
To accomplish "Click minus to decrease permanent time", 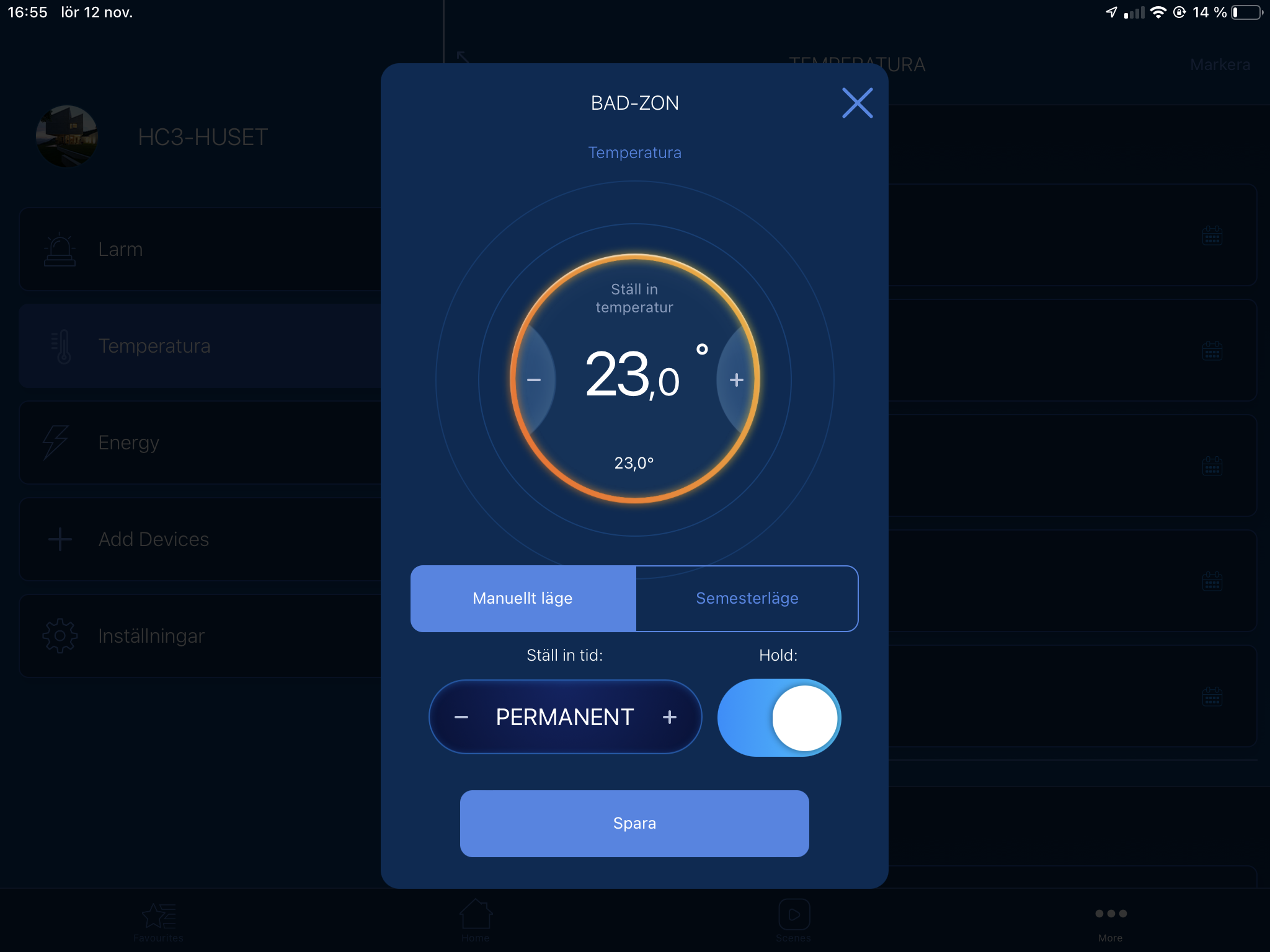I will tap(461, 716).
